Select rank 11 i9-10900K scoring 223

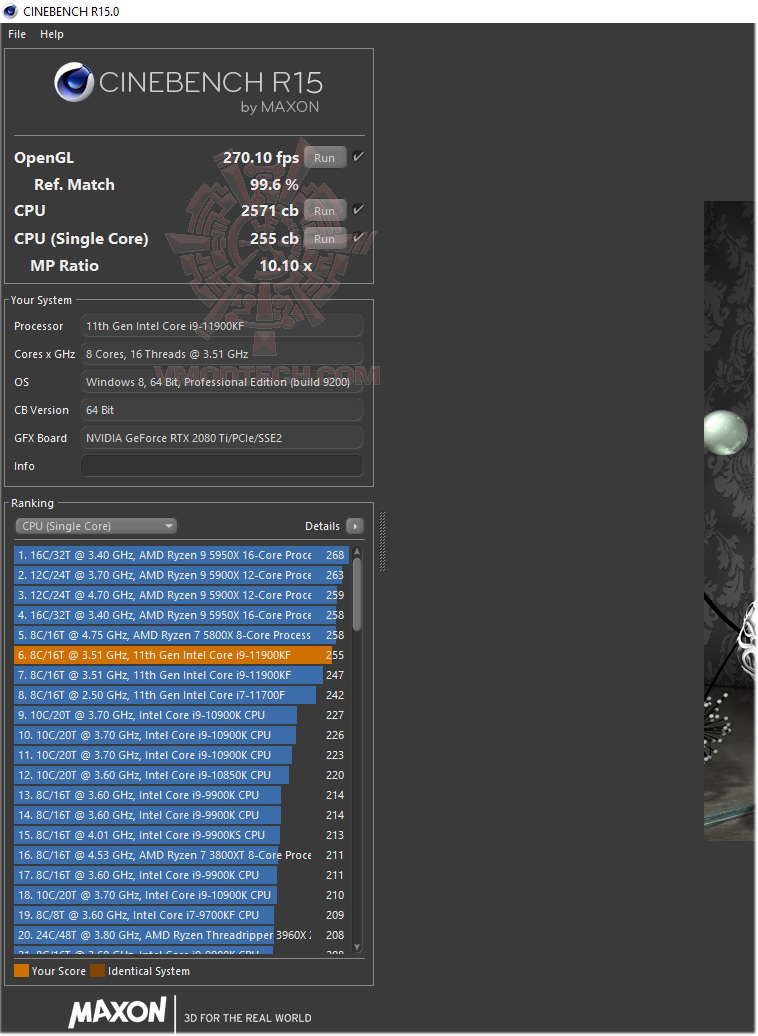point(182,755)
